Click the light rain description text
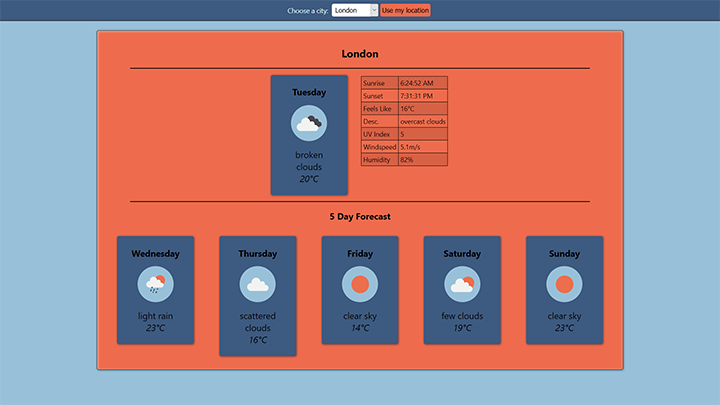This screenshot has width=720, height=405. click(156, 316)
